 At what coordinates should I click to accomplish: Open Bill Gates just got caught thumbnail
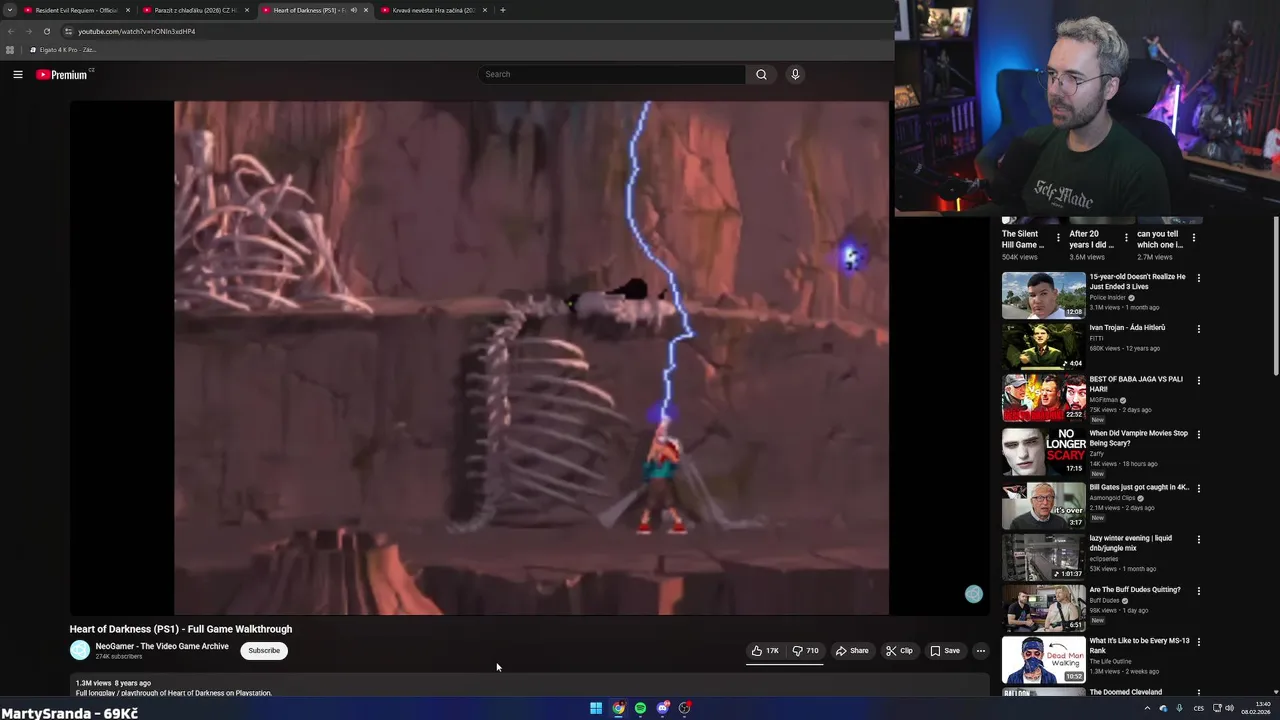pyautogui.click(x=1044, y=505)
